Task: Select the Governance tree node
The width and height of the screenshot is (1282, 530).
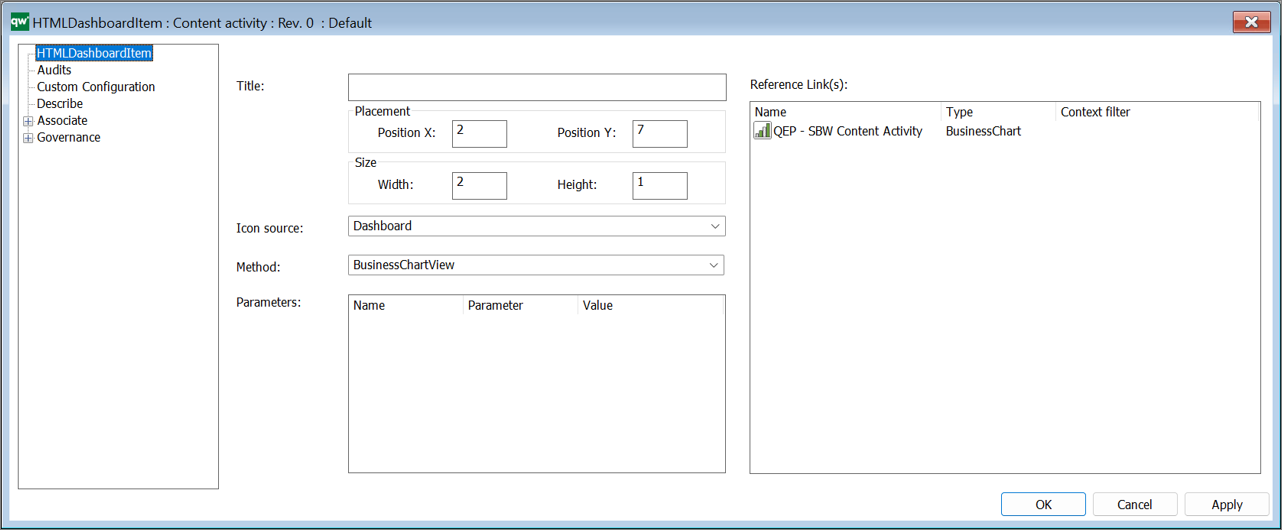Action: pyautogui.click(x=68, y=138)
